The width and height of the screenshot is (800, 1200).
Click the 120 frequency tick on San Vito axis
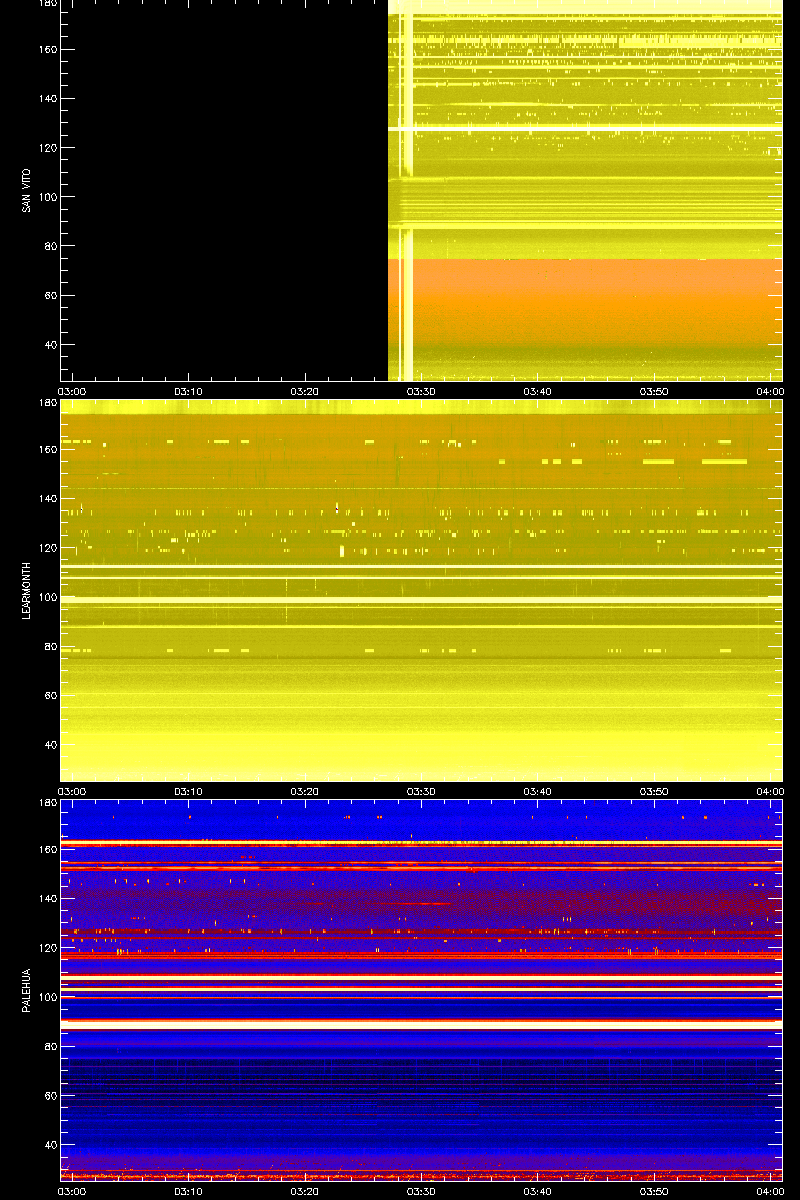point(47,148)
